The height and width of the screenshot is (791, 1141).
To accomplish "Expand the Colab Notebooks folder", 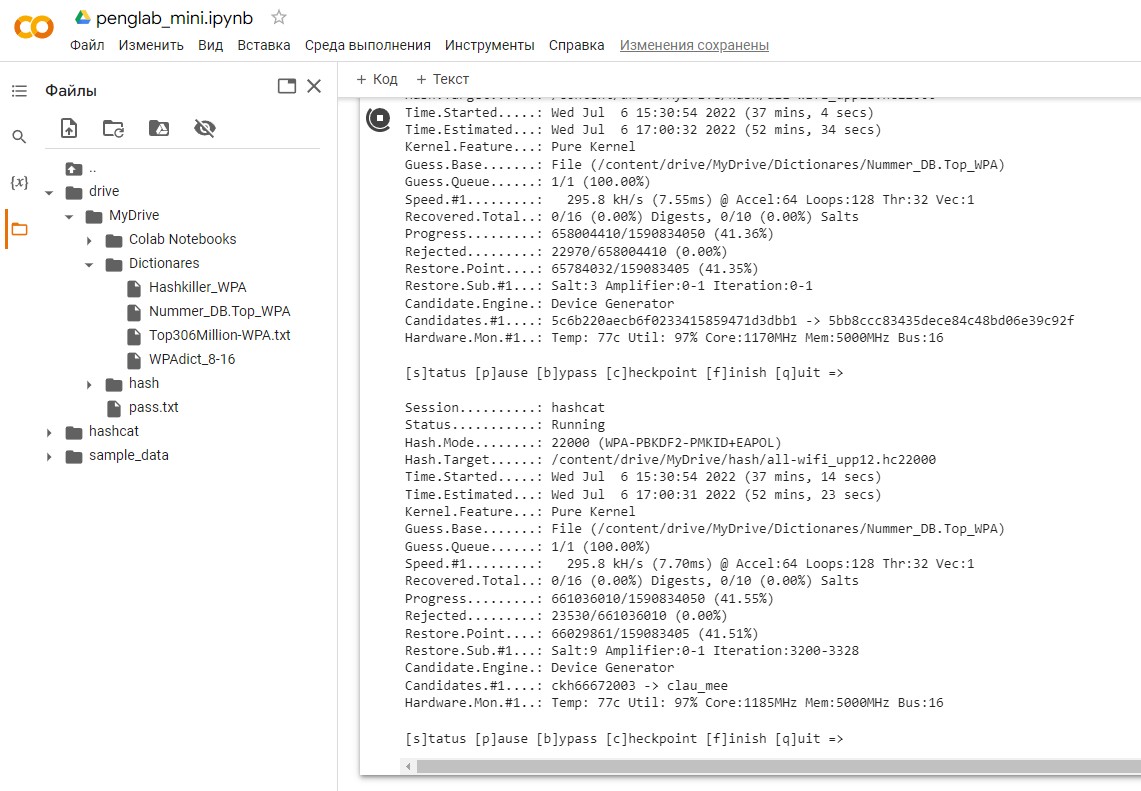I will [89, 240].
